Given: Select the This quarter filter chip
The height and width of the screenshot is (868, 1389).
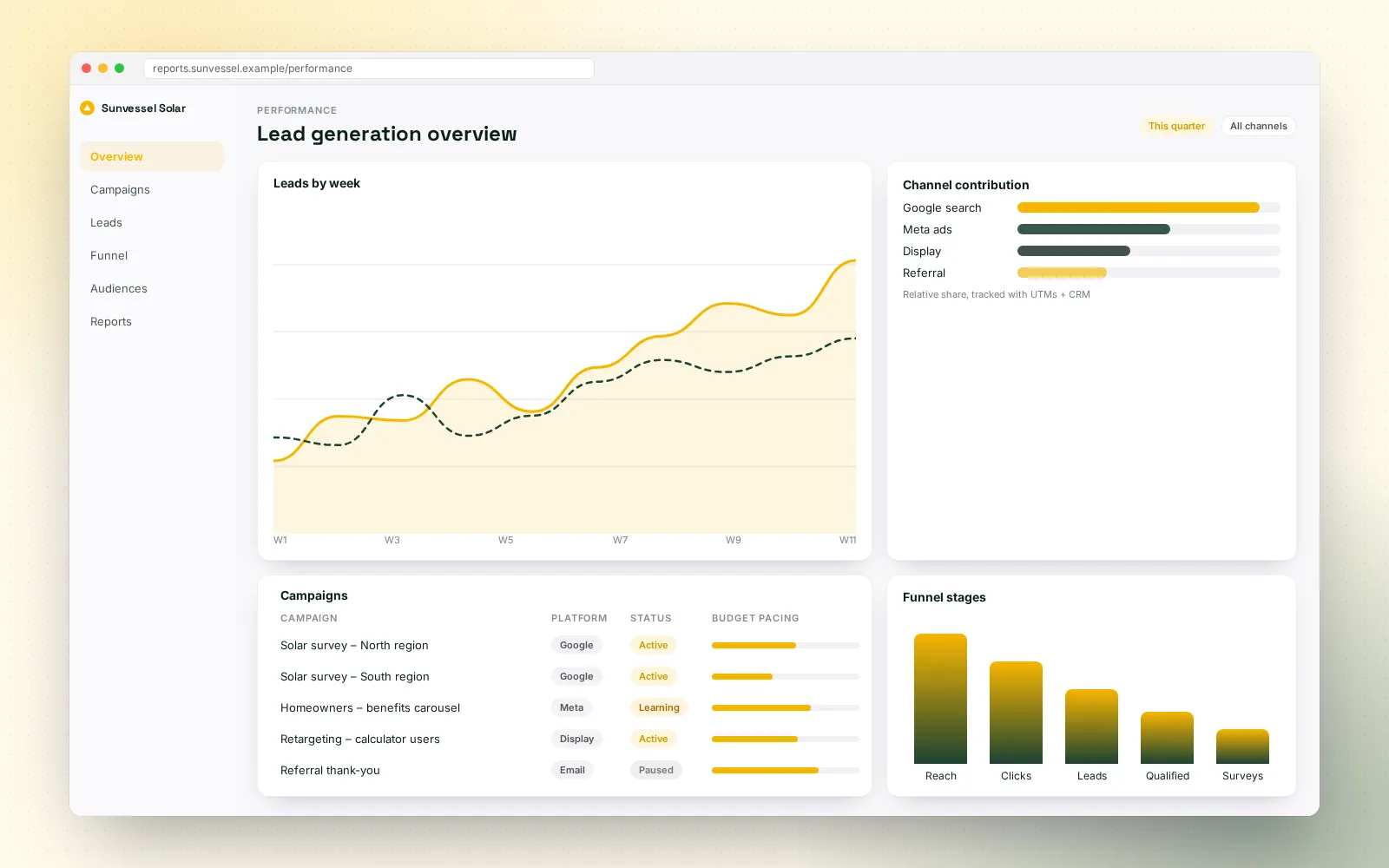Looking at the screenshot, I should tap(1176, 126).
